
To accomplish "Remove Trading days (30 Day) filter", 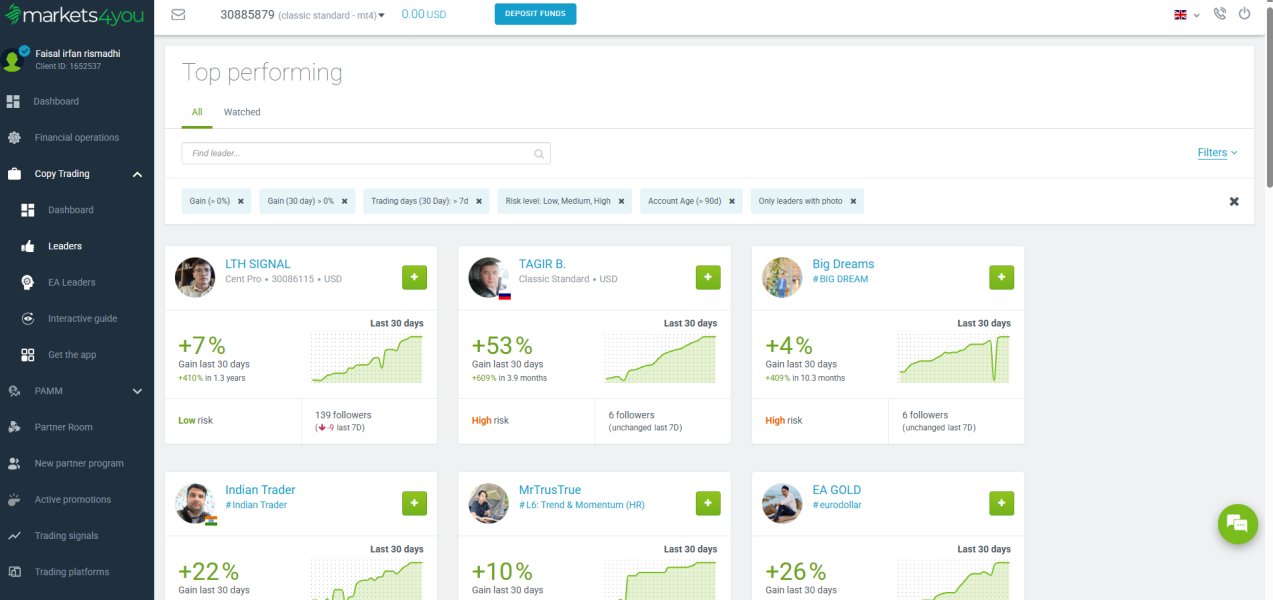I will pos(479,201).
